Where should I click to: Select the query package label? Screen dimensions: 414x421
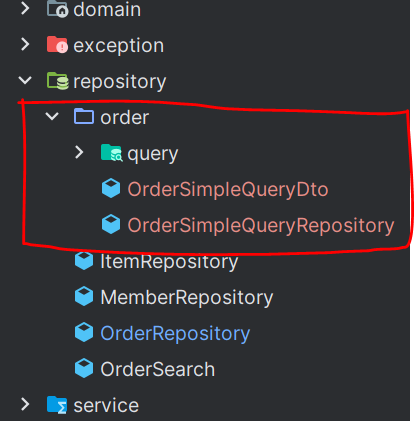pyautogui.click(x=153, y=154)
